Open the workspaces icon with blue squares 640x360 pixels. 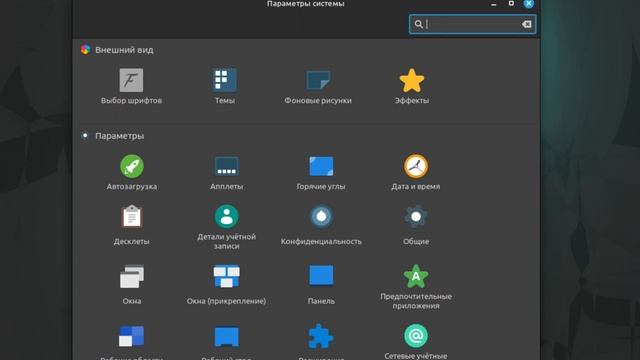(x=131, y=336)
